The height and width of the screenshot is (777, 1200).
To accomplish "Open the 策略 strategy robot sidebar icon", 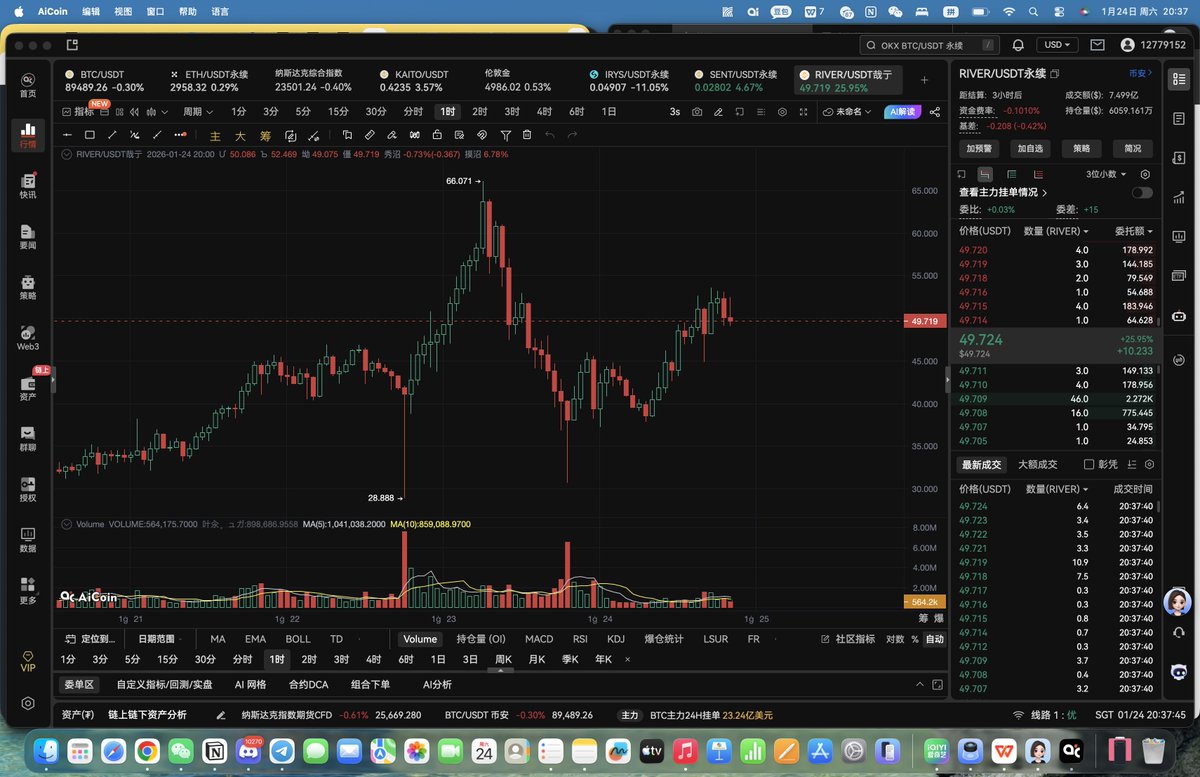I will (x=28, y=288).
